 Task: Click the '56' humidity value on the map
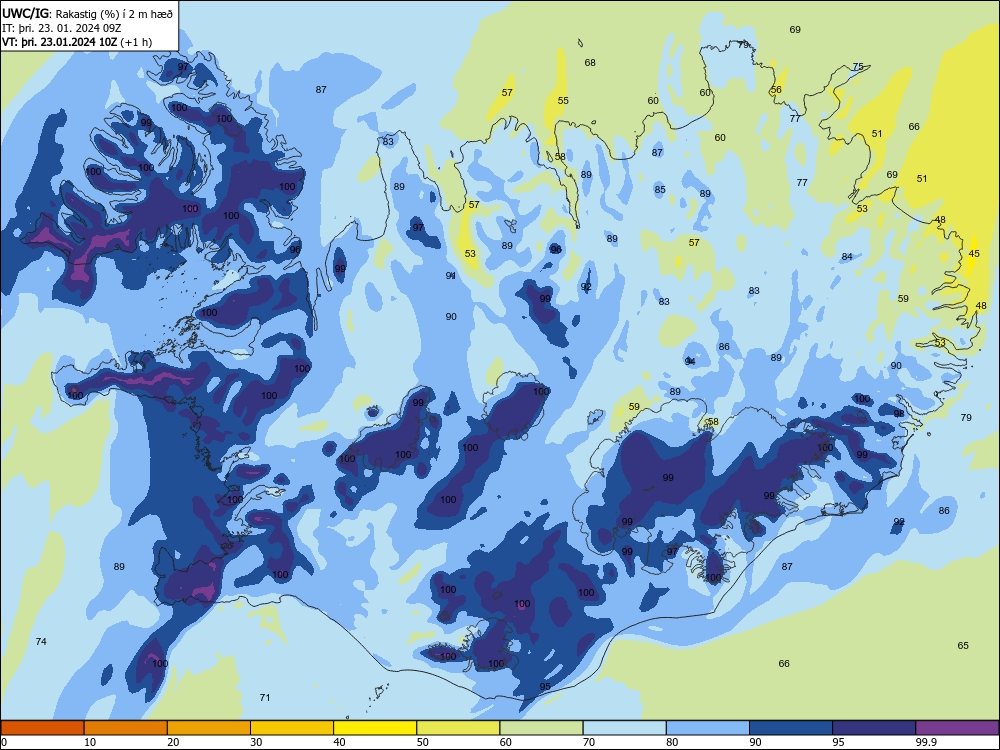pos(776,90)
